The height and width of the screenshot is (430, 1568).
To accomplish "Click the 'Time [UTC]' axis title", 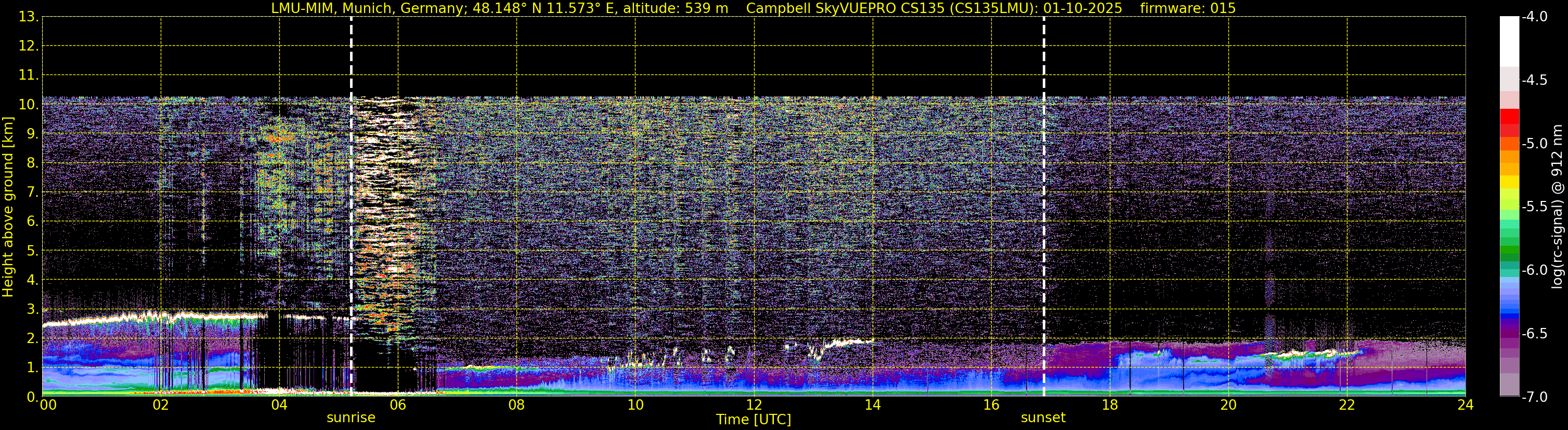I will [x=754, y=420].
